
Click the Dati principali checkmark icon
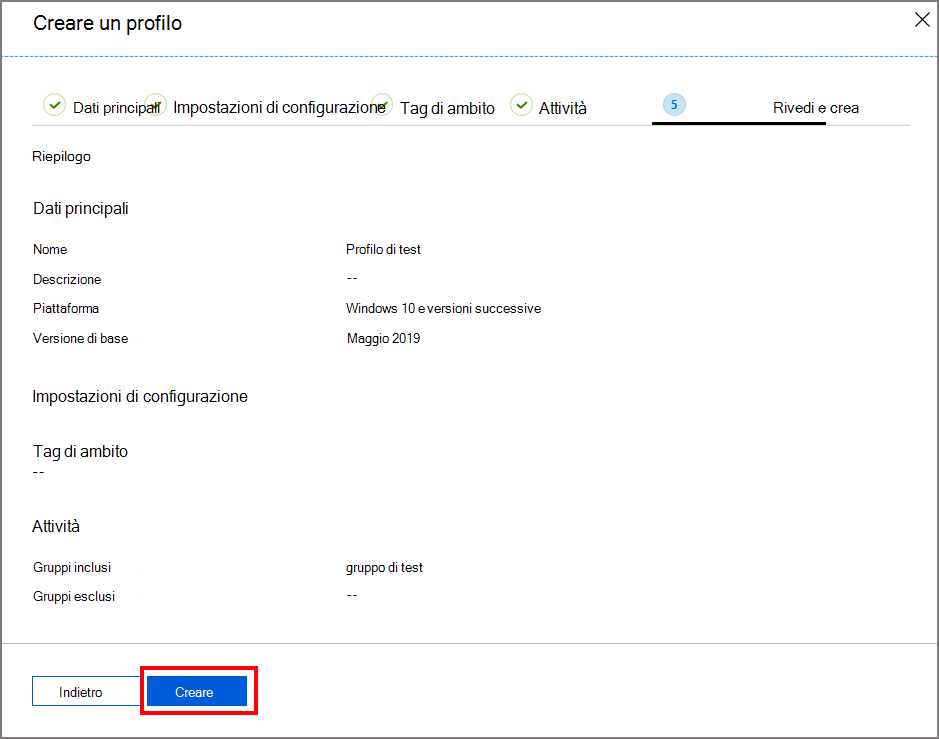tap(54, 105)
